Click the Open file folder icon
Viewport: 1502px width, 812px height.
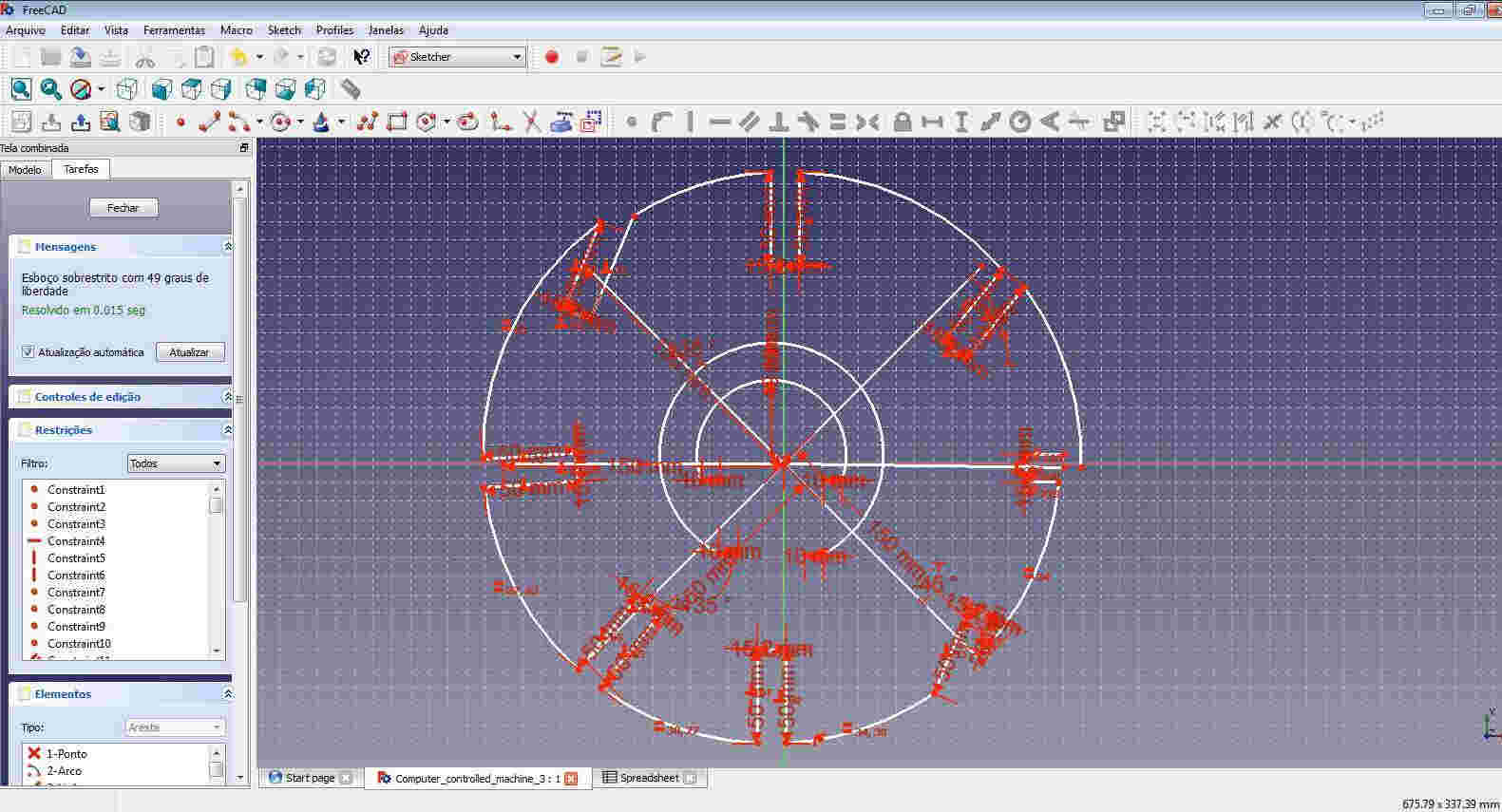50,57
